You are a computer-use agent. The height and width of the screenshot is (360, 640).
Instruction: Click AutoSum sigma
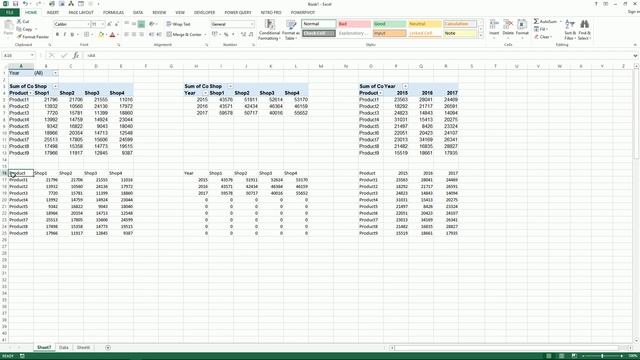[x=536, y=21]
